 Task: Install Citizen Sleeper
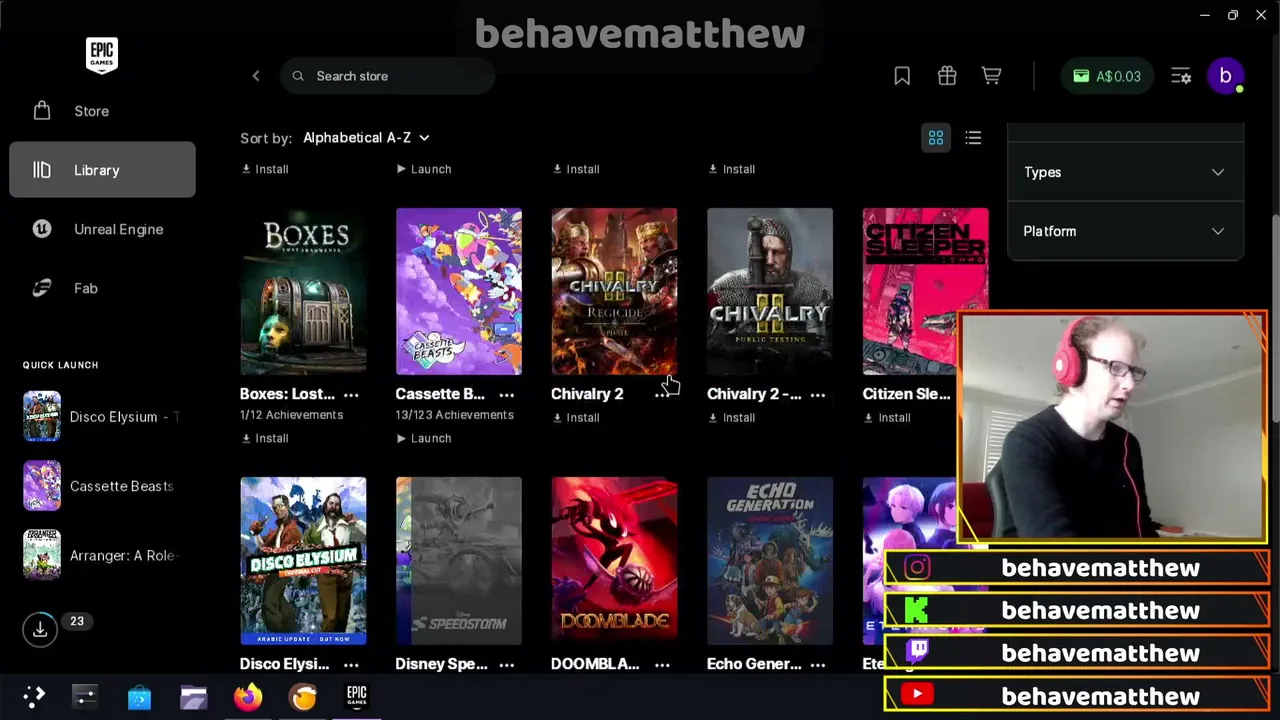click(x=888, y=418)
